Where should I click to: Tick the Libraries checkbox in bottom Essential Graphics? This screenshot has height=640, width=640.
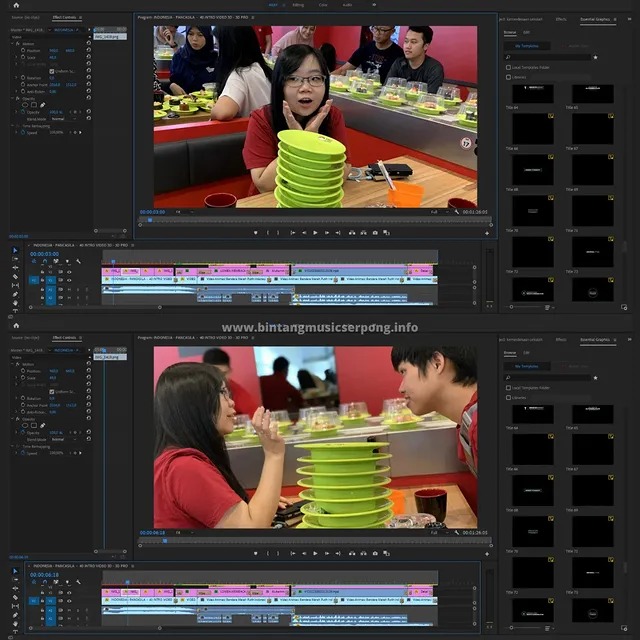507,397
